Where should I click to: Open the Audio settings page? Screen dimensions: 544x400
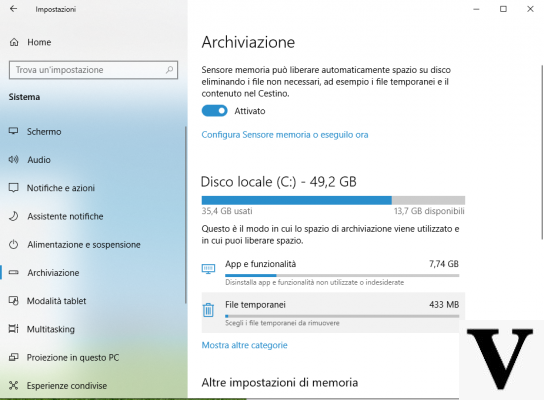click(39, 160)
